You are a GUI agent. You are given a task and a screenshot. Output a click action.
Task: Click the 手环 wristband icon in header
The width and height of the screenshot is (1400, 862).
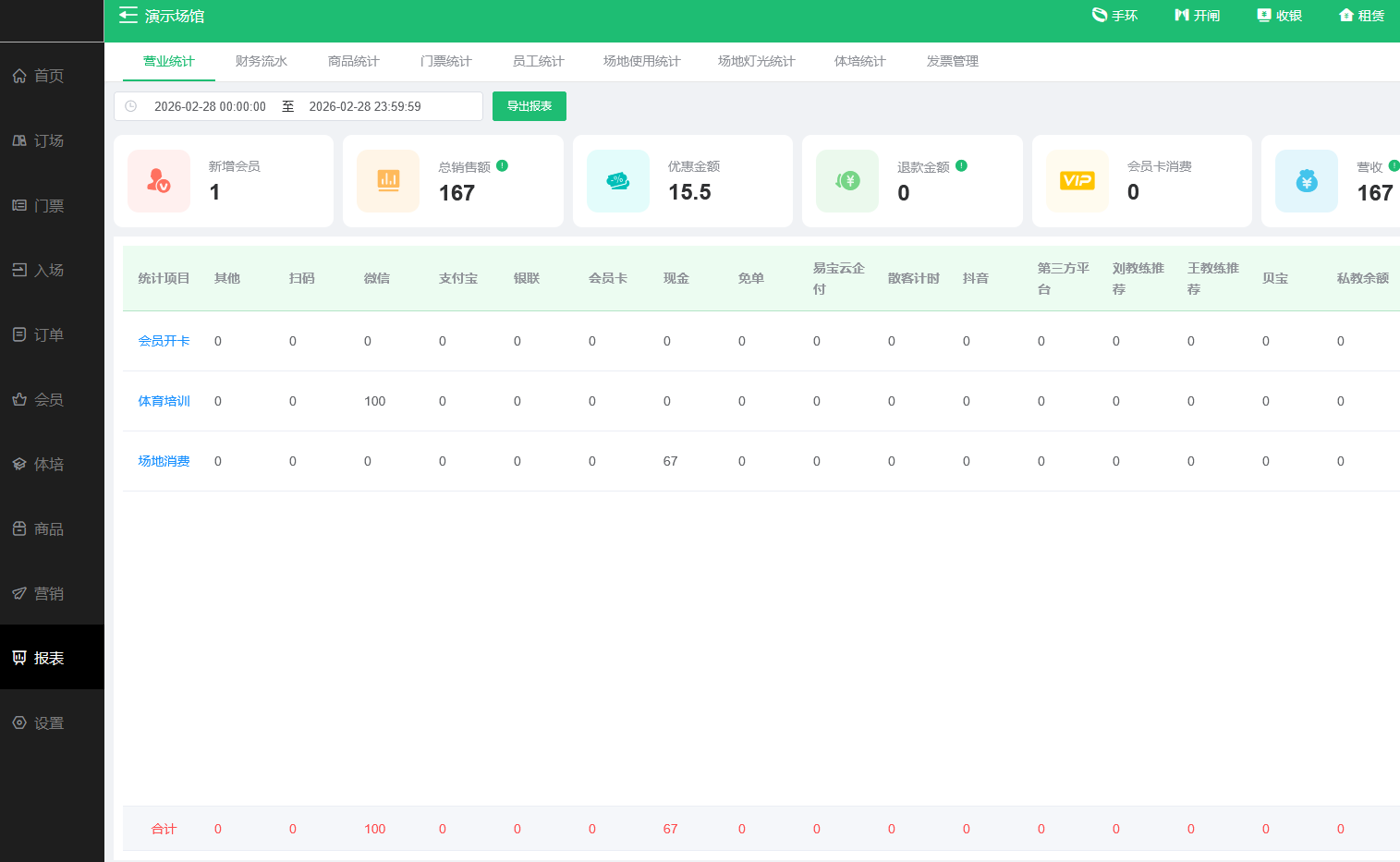pos(1100,15)
